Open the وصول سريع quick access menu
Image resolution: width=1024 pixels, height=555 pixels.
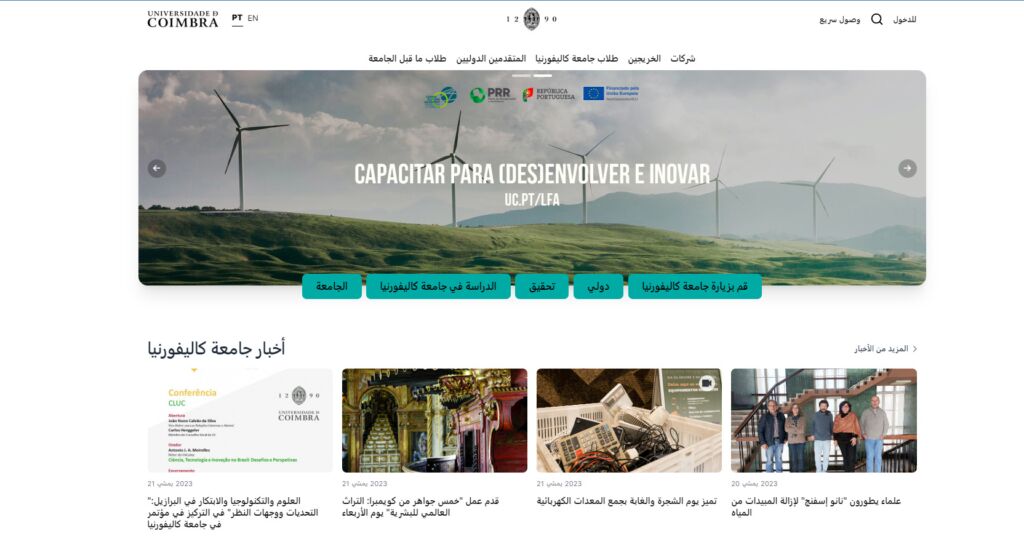click(x=840, y=19)
